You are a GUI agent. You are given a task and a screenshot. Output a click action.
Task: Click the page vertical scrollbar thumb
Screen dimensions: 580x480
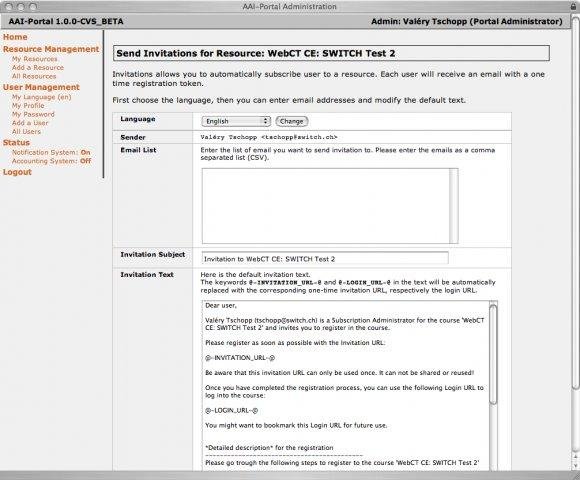575,202
